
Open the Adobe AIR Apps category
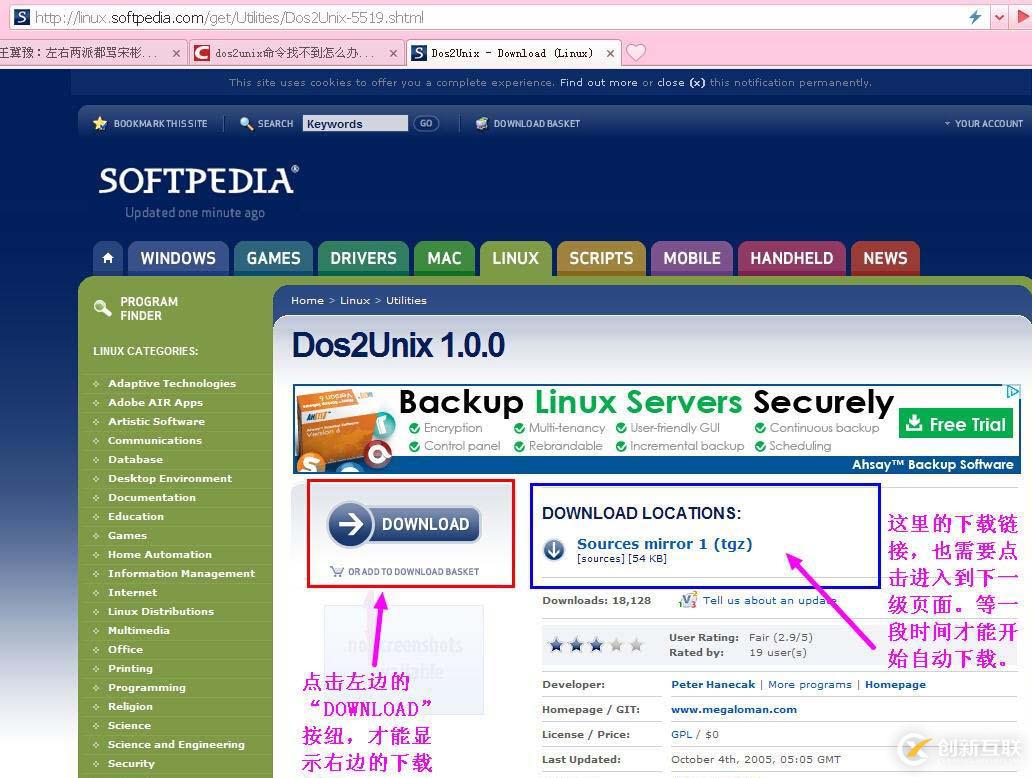pos(155,402)
